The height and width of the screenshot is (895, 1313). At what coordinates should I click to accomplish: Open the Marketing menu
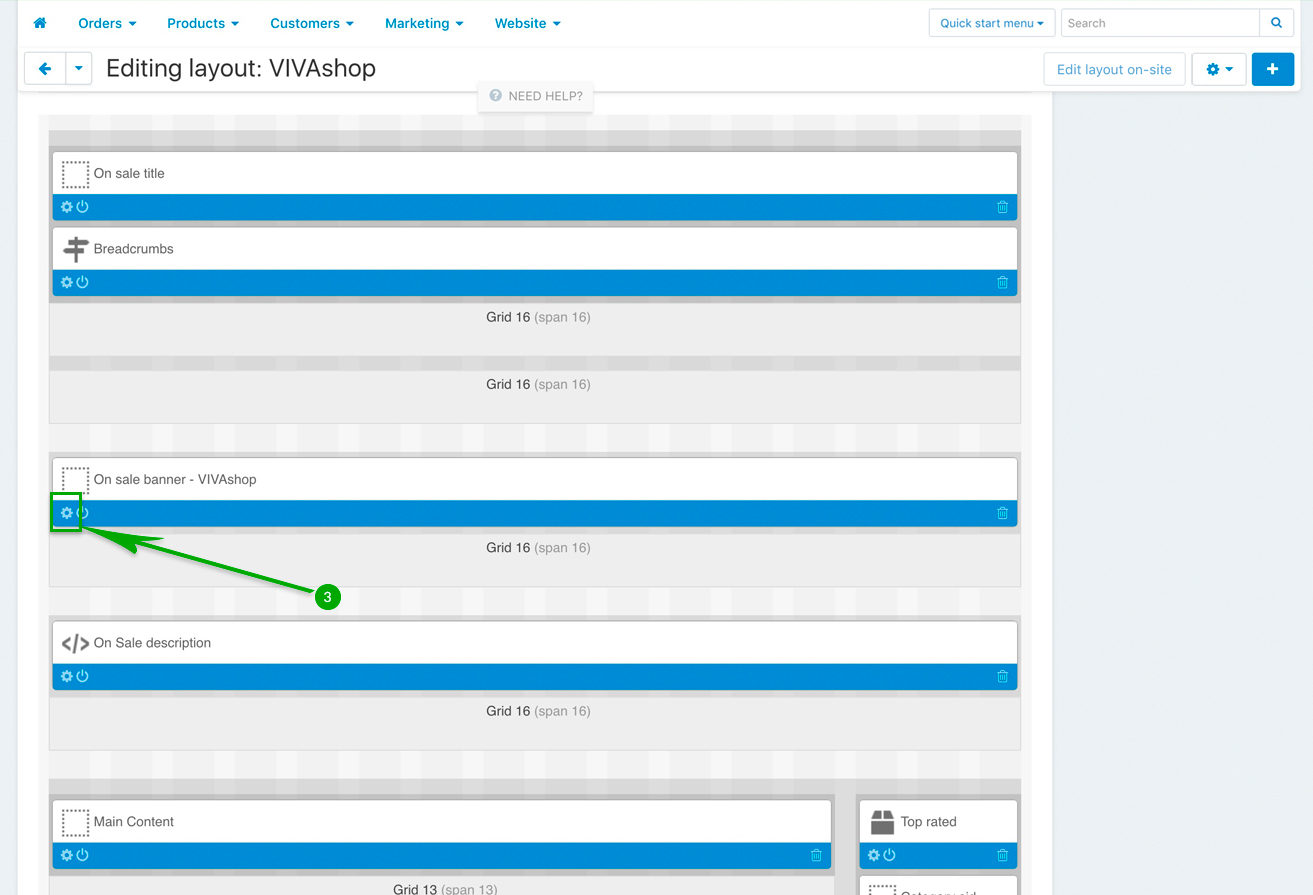pyautogui.click(x=424, y=23)
